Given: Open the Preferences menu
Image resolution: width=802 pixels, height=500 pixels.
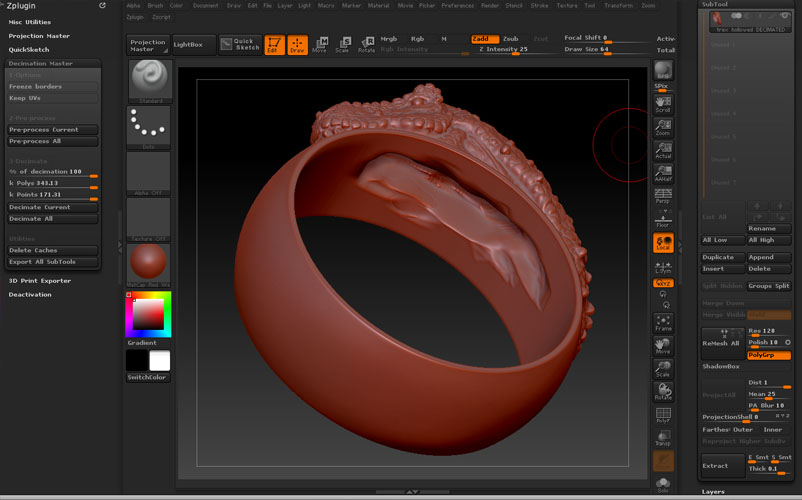Looking at the screenshot, I should 458,6.
